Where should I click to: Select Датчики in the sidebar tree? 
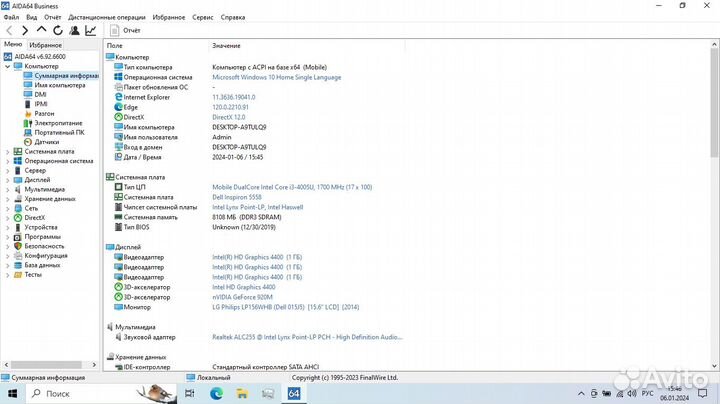point(46,142)
